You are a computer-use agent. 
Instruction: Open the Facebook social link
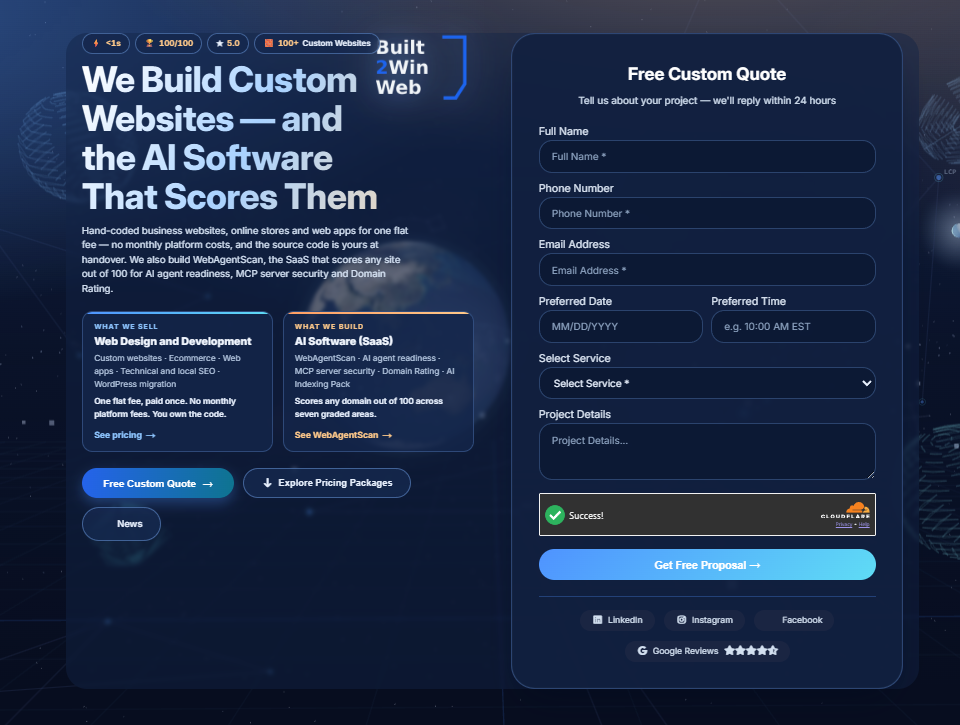point(794,620)
